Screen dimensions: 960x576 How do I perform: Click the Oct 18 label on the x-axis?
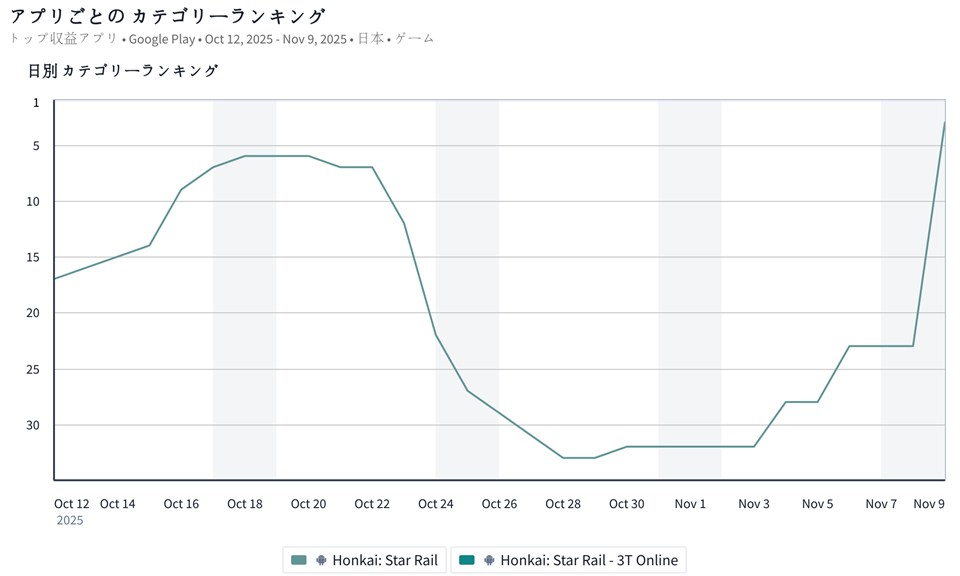(245, 504)
